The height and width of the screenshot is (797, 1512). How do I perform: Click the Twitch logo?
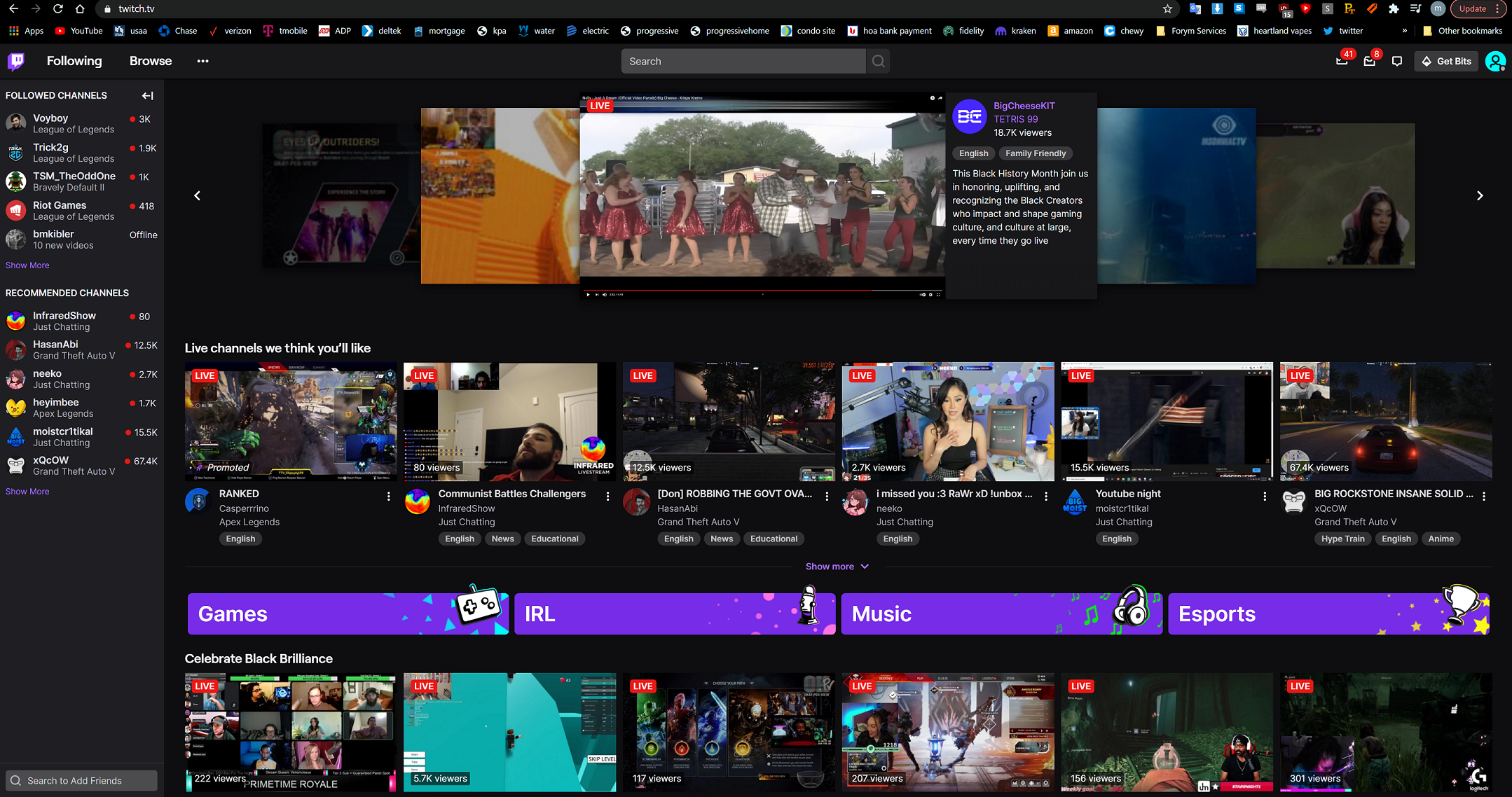coord(15,61)
